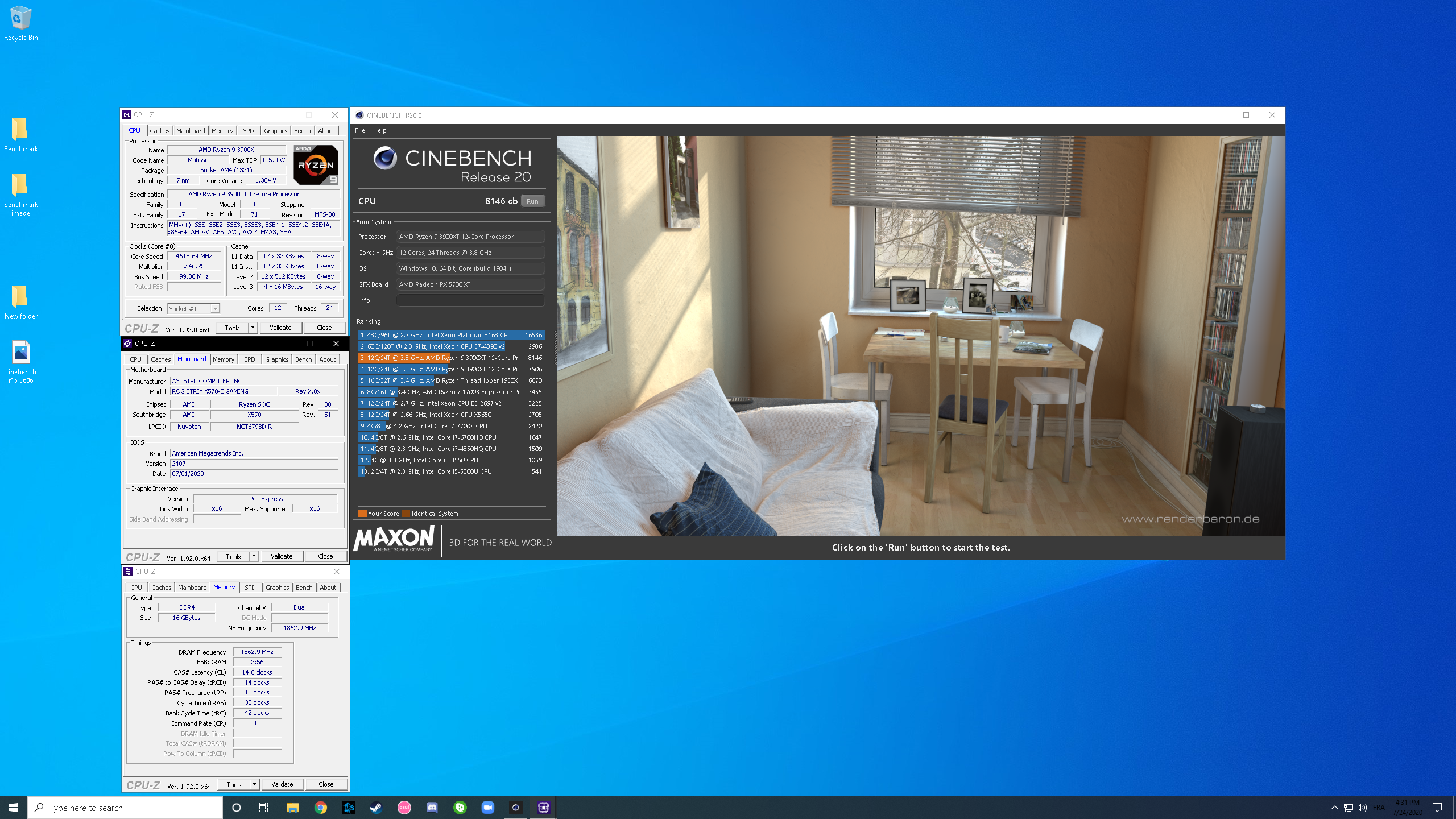The height and width of the screenshot is (819, 1456).
Task: Click the Cinebench title bar app icon
Action: click(359, 115)
